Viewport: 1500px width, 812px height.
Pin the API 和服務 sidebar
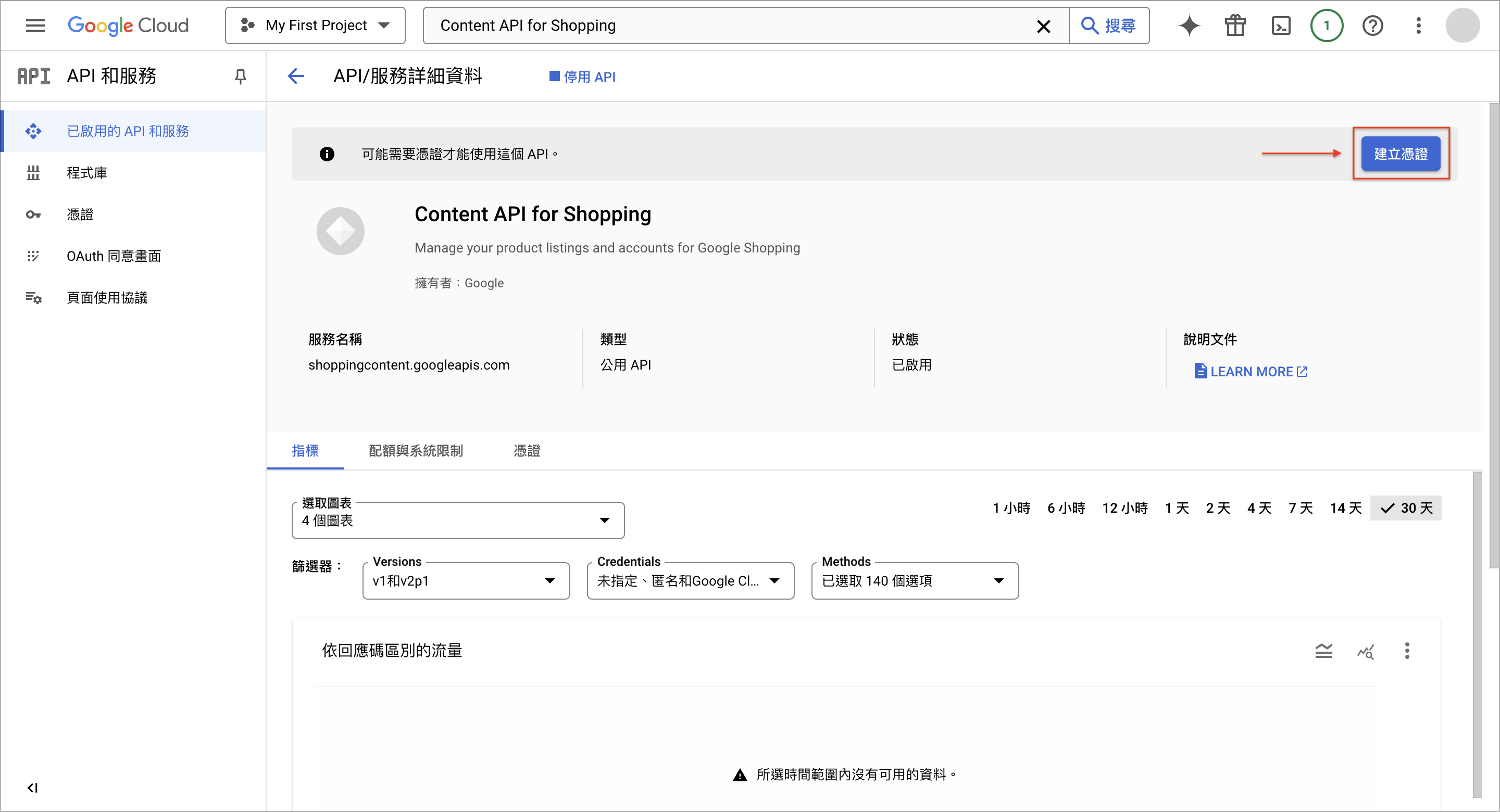(240, 76)
